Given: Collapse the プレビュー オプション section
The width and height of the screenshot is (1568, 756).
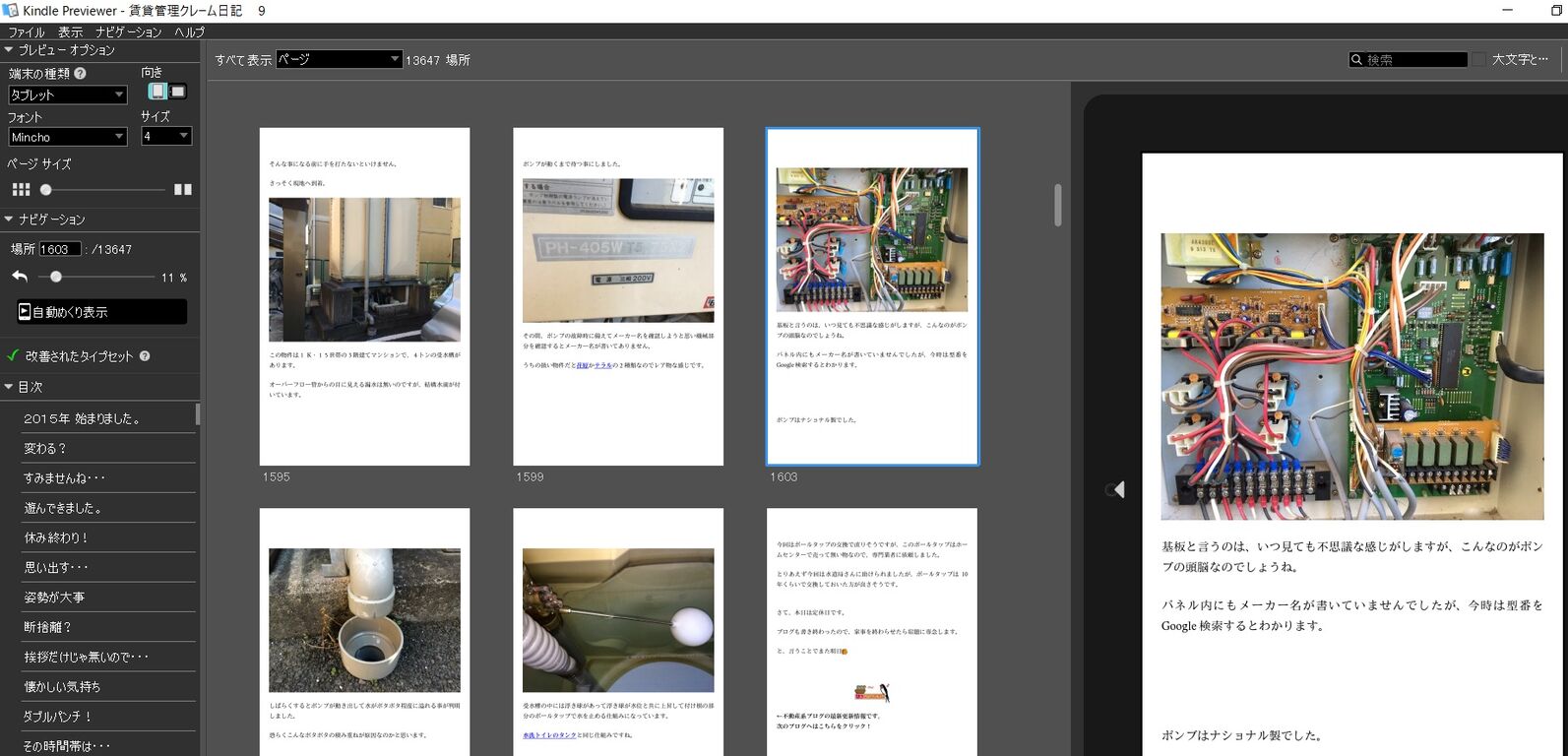Looking at the screenshot, I should 9,49.
